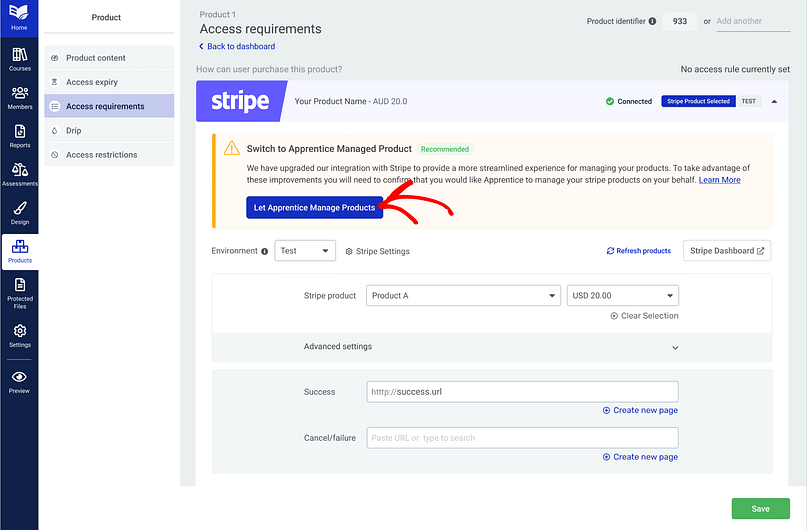Open the Environment Test dropdown
Viewport: 807px width, 530px height.
click(305, 251)
